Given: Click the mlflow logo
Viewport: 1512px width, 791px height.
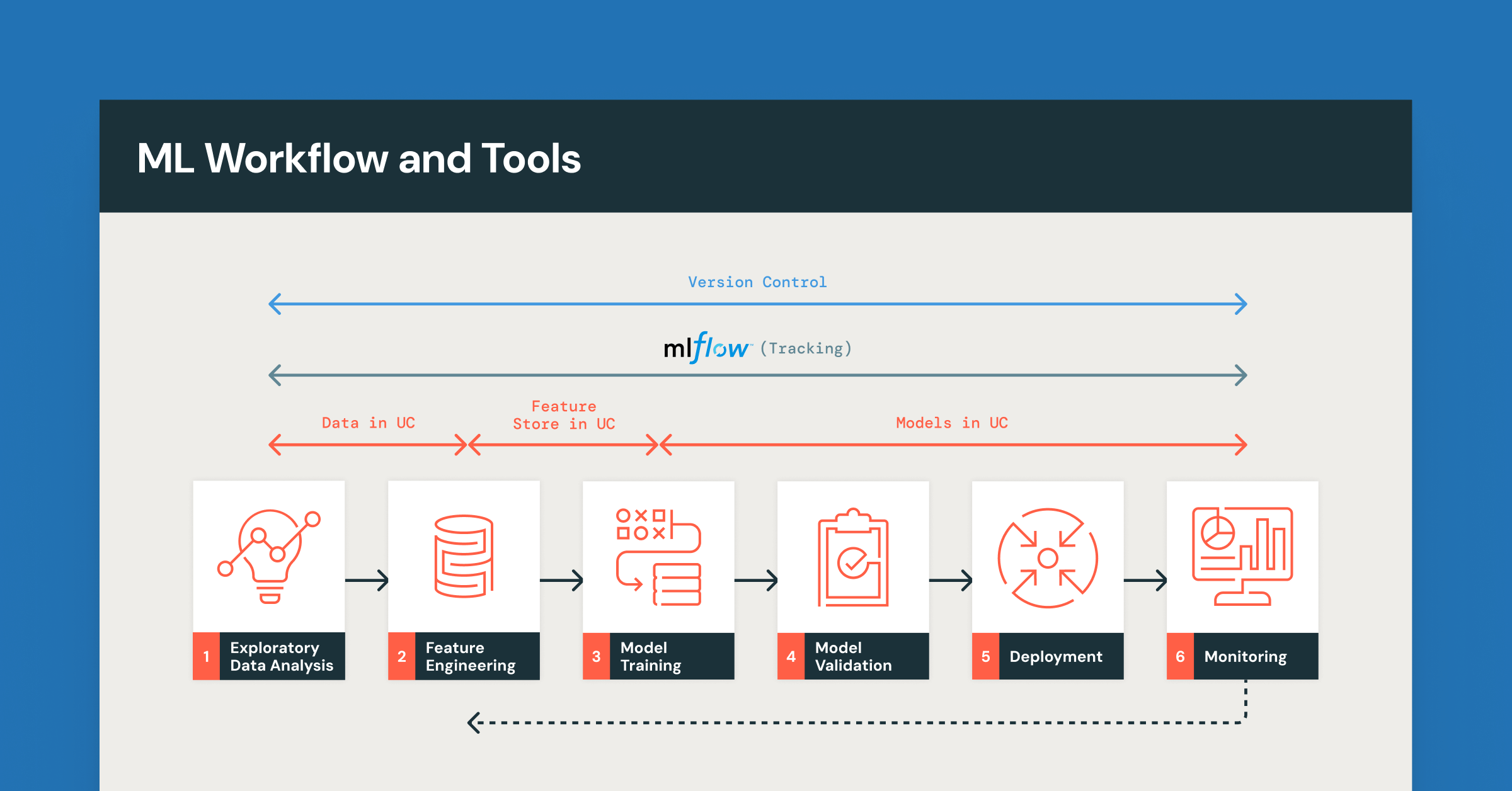Looking at the screenshot, I should 707,348.
